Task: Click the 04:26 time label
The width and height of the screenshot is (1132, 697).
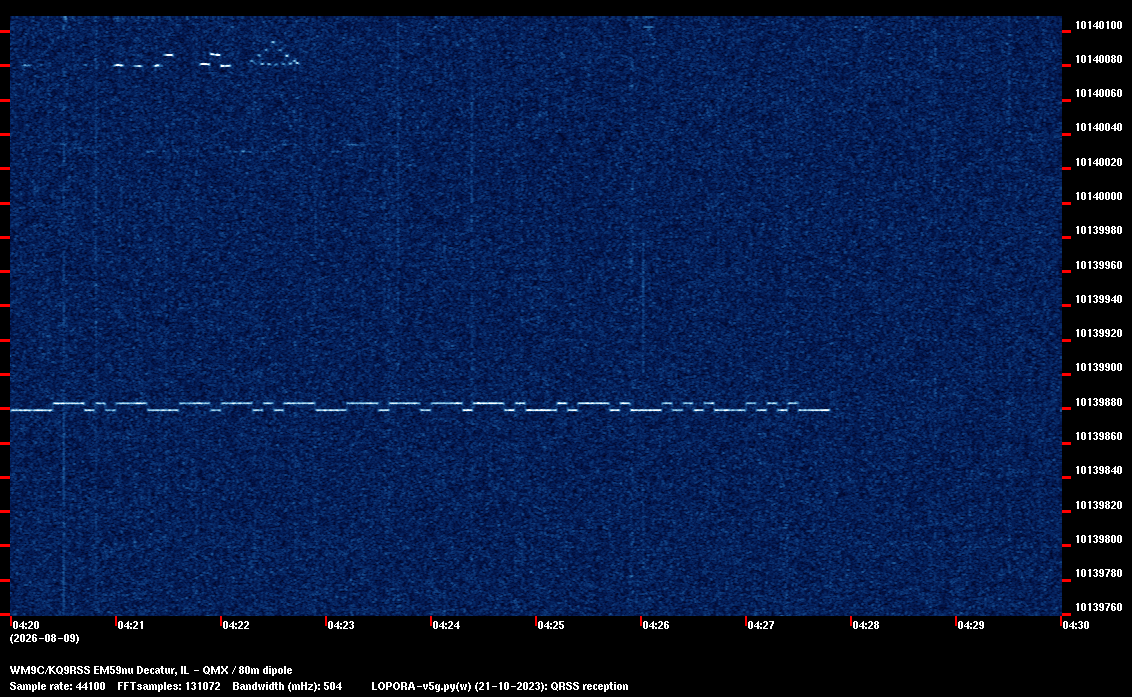Action: pos(656,625)
